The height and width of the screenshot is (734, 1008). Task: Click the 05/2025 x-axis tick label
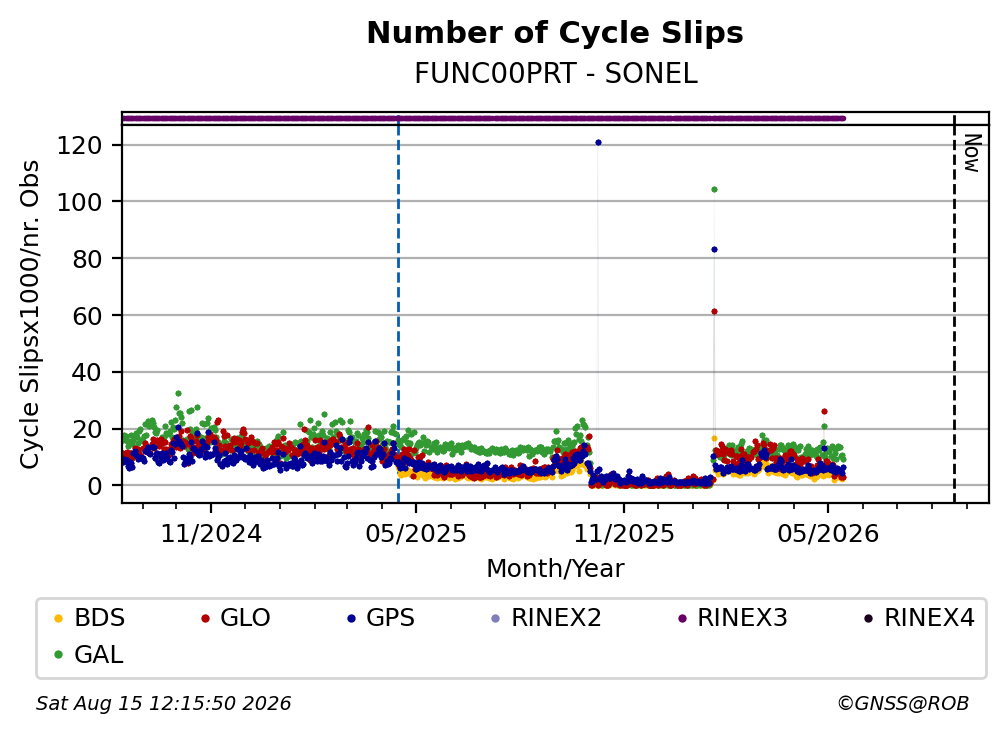(416, 533)
